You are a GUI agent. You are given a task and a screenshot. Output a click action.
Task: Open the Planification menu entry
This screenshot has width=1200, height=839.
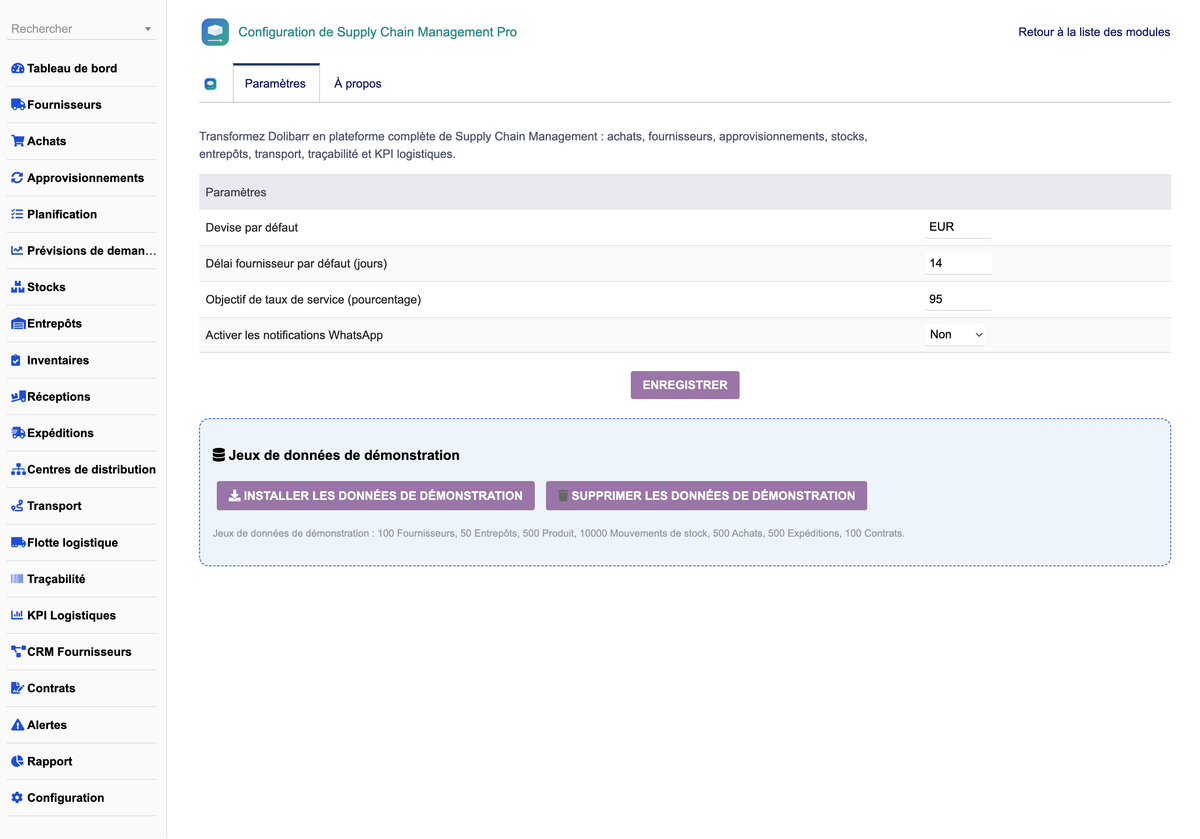coord(62,214)
